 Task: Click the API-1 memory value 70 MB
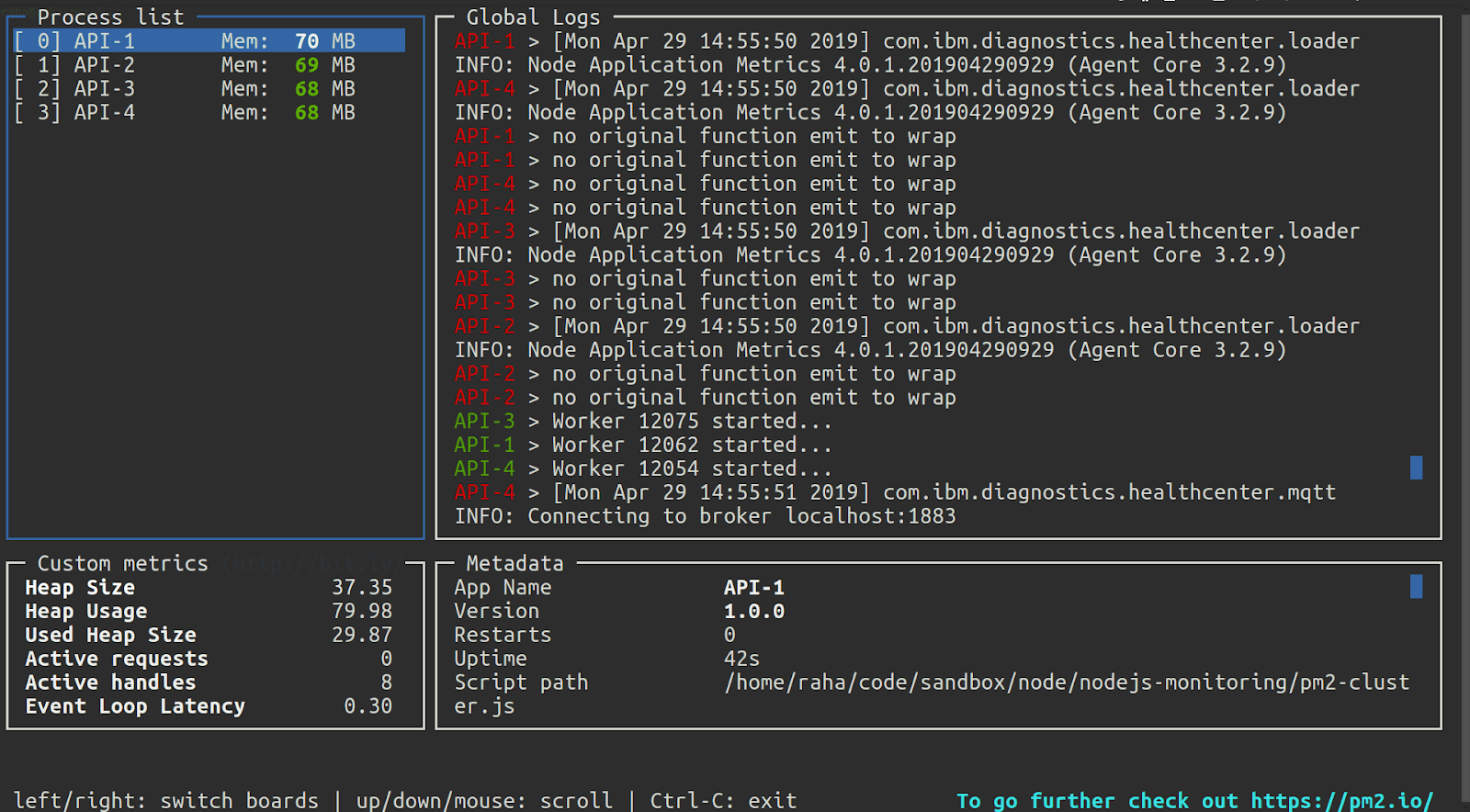[325, 41]
